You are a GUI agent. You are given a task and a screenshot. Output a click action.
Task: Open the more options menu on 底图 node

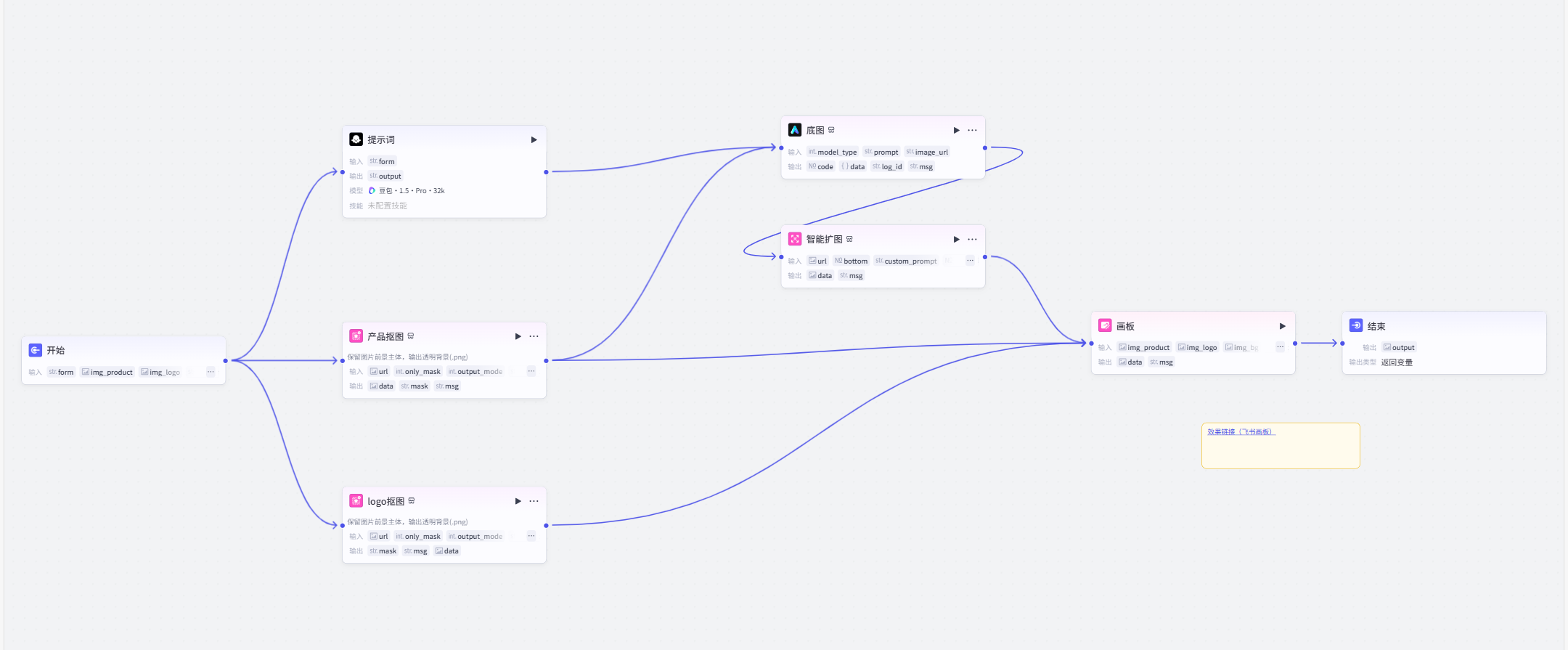[x=972, y=131]
